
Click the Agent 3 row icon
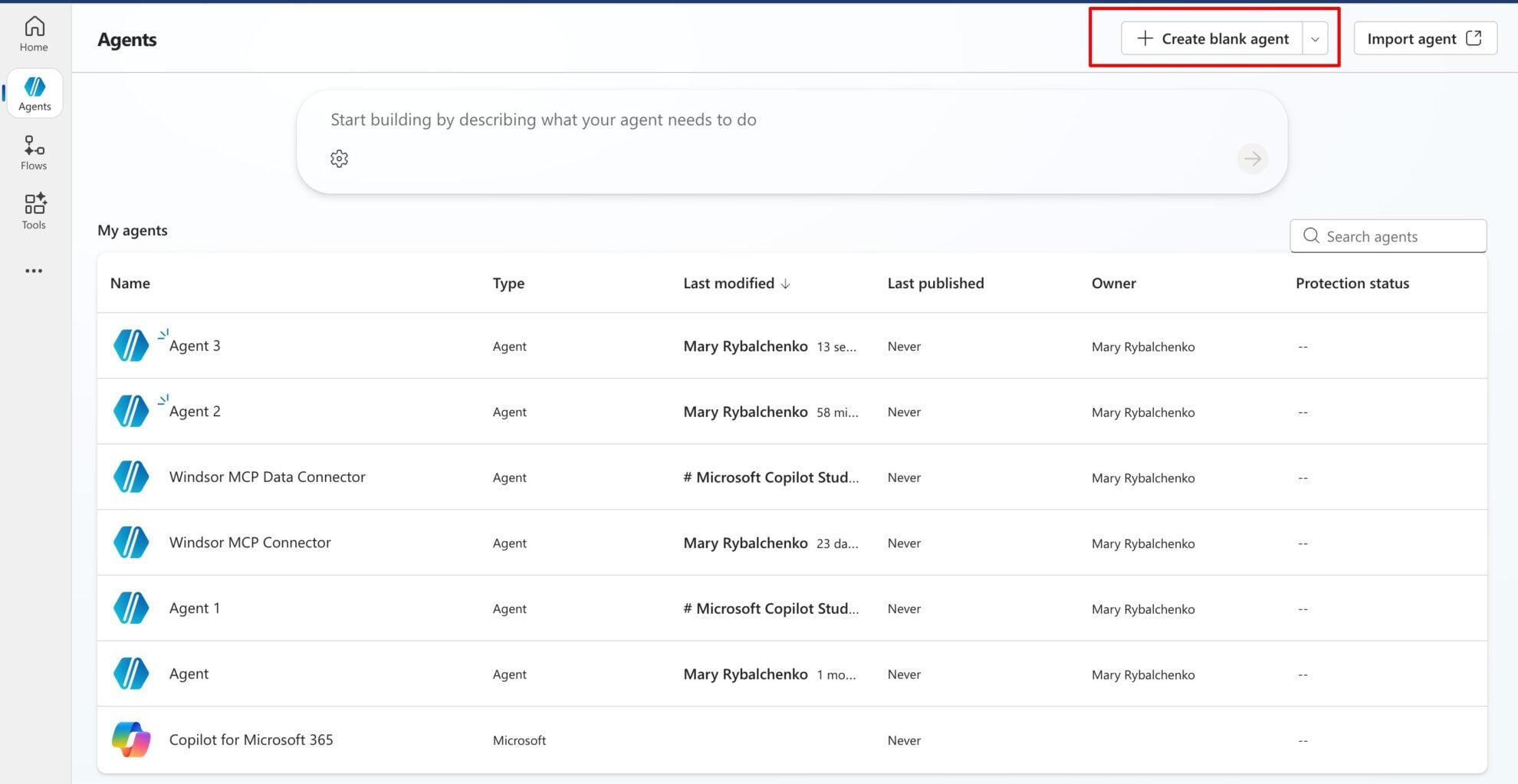131,346
